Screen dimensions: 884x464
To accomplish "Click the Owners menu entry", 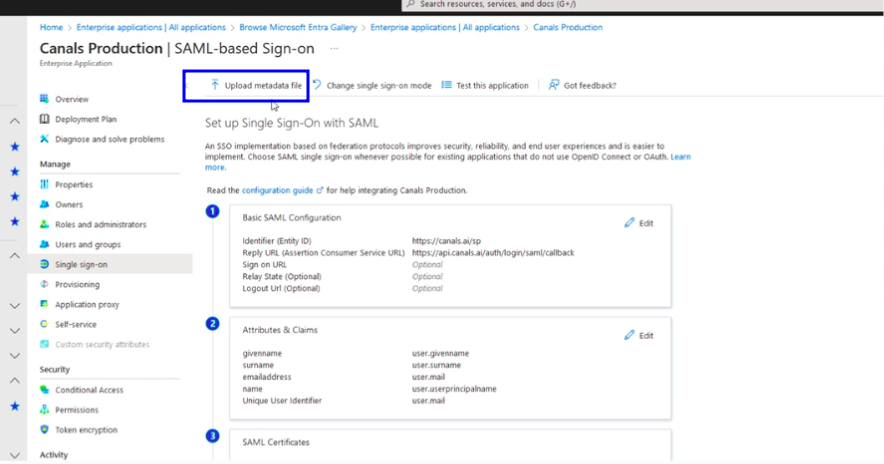I will pos(69,205).
